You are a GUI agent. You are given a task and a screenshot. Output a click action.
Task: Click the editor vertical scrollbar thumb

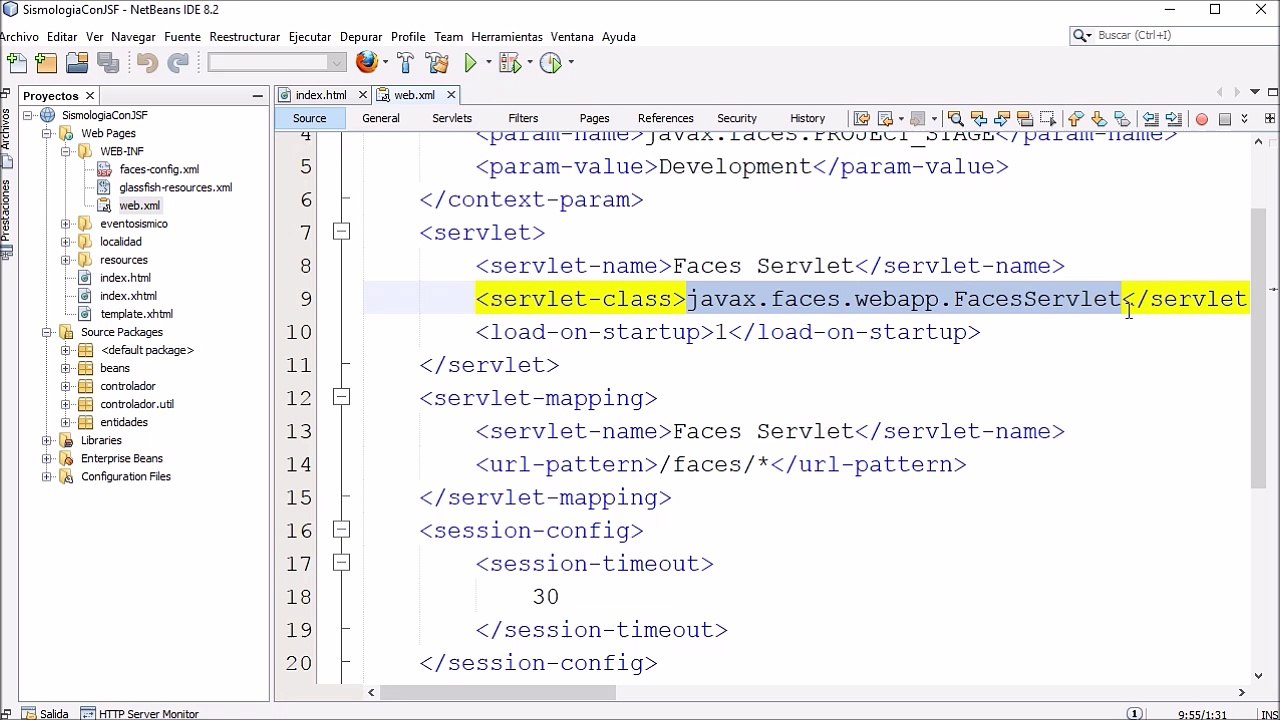(1258, 349)
